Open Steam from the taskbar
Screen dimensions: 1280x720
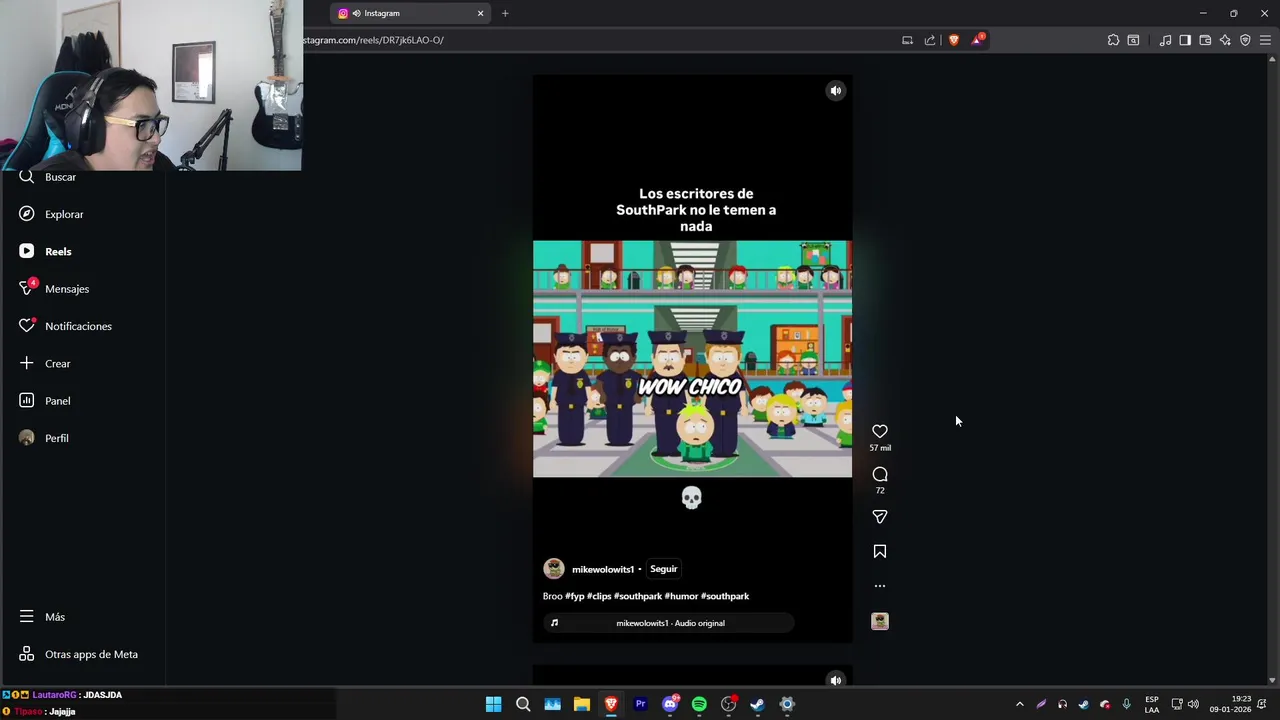point(758,704)
